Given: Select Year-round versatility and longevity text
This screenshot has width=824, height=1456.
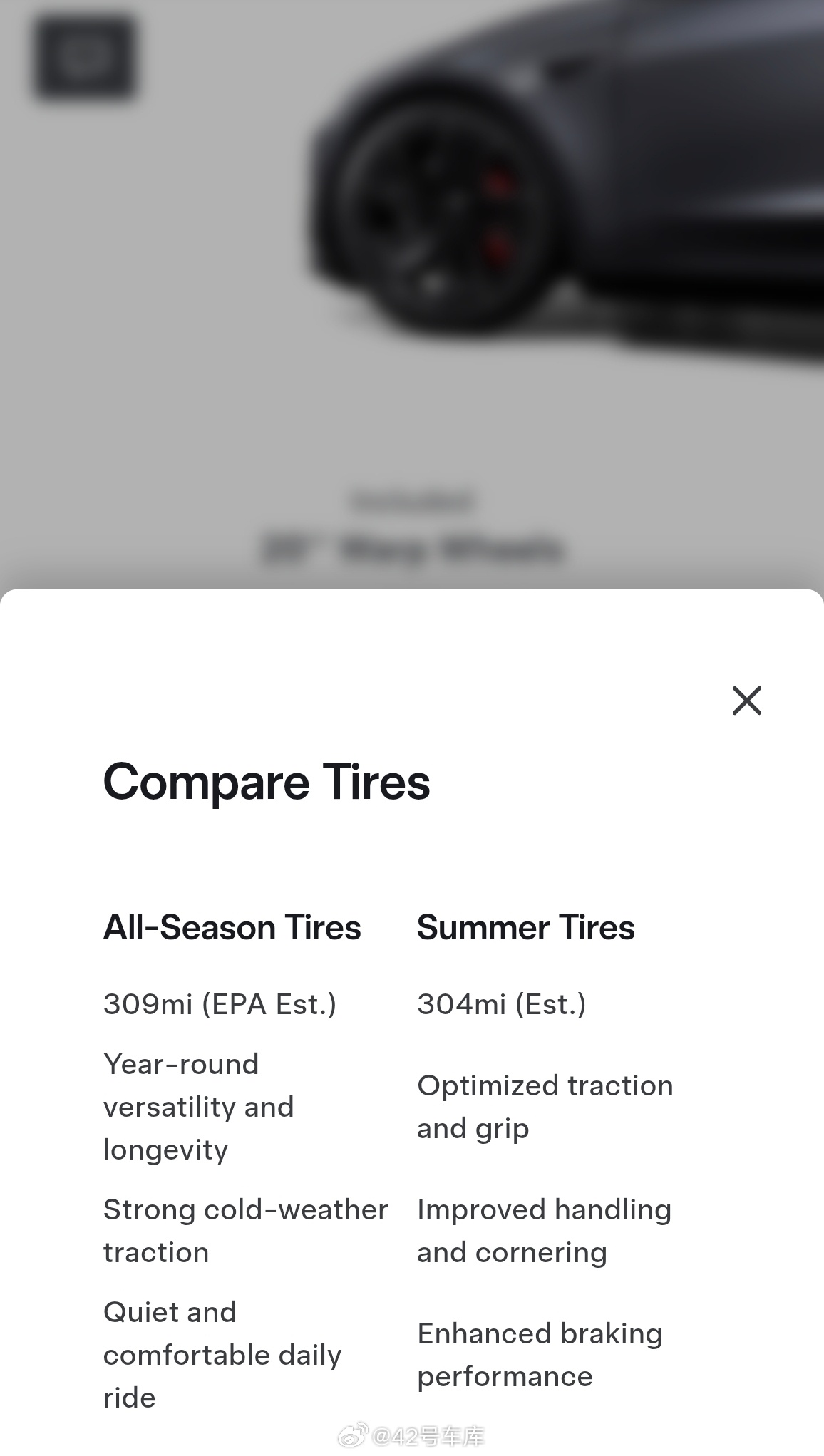Looking at the screenshot, I should [x=199, y=1107].
